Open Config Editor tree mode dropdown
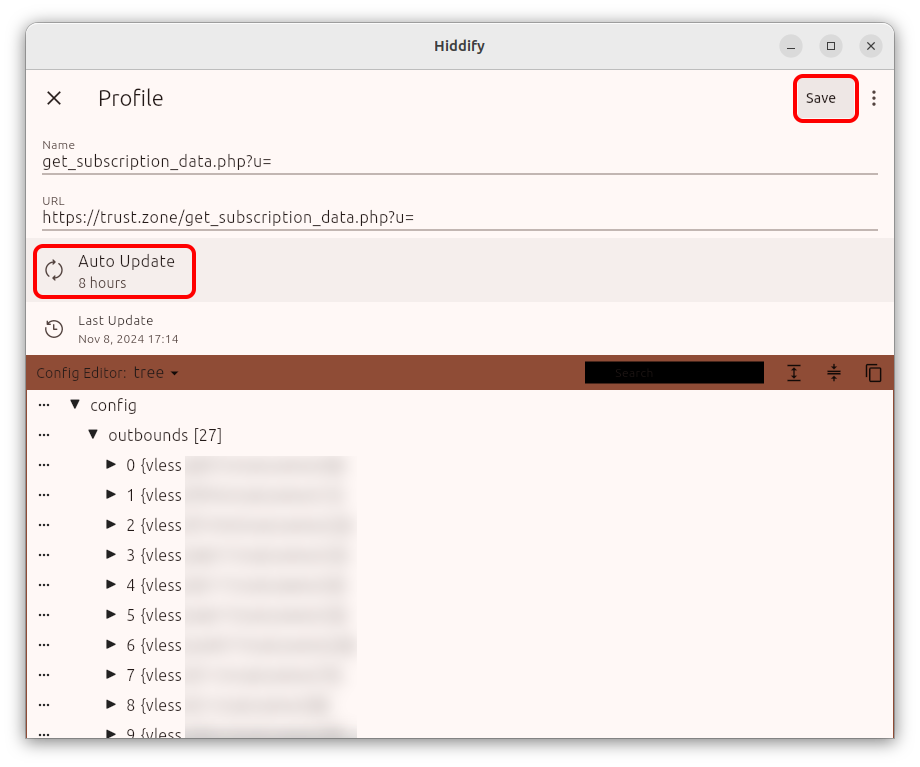 [156, 373]
